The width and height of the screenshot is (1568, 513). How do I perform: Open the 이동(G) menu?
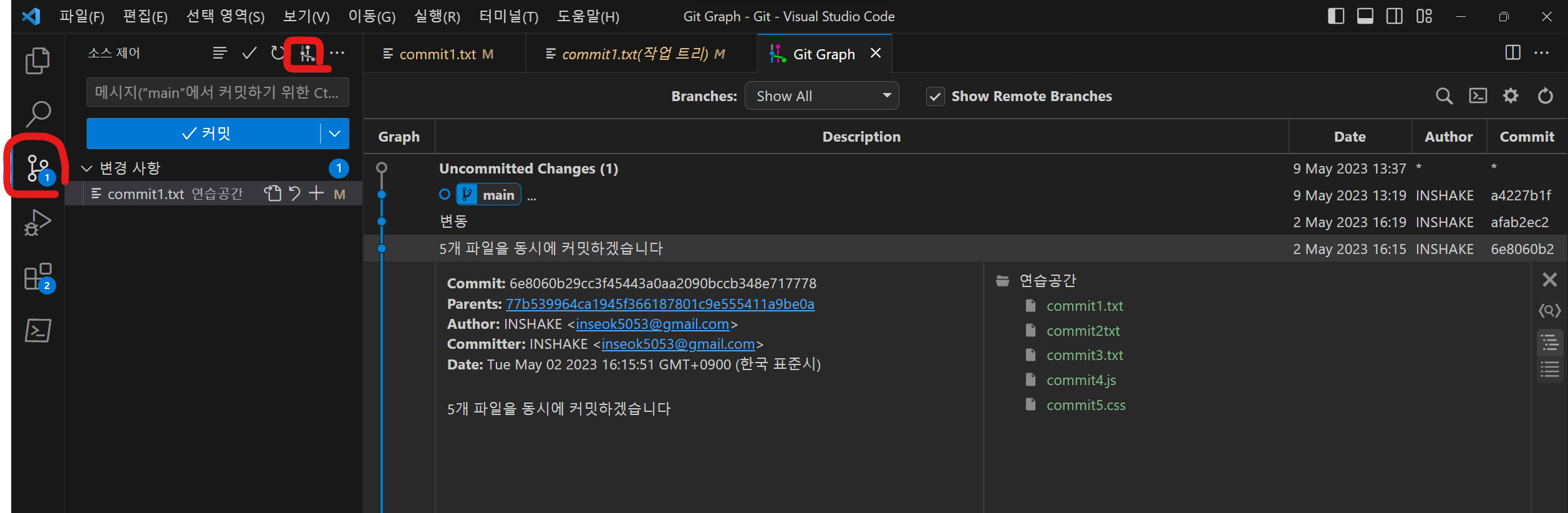coord(372,16)
